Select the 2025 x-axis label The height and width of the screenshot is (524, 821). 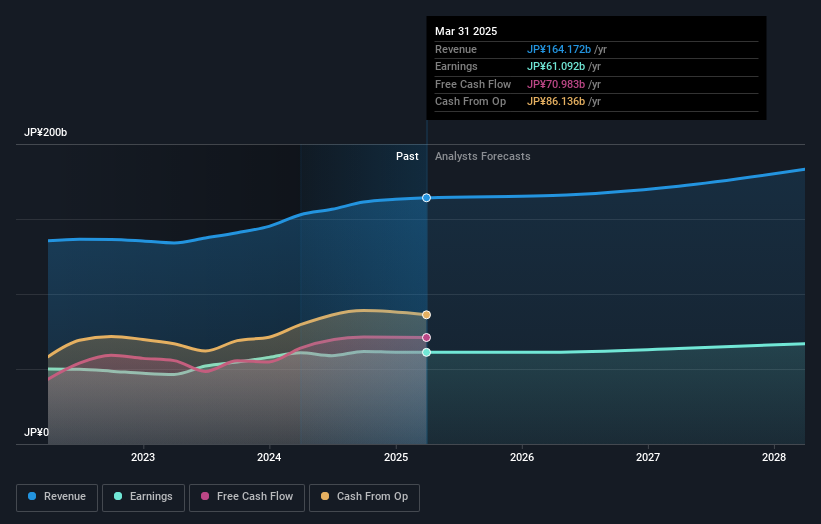[x=396, y=457]
